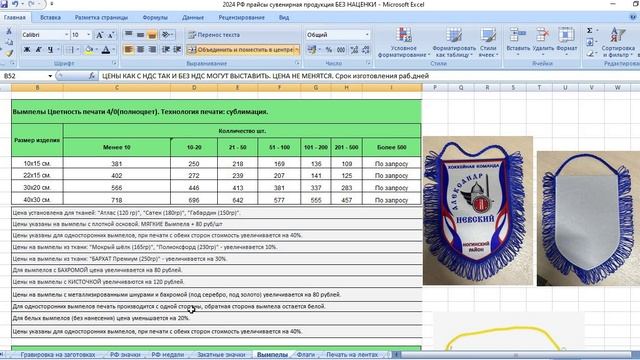This screenshot has width=640, height=360.
Task: Activate the Format Painter brush
Action: point(9,53)
